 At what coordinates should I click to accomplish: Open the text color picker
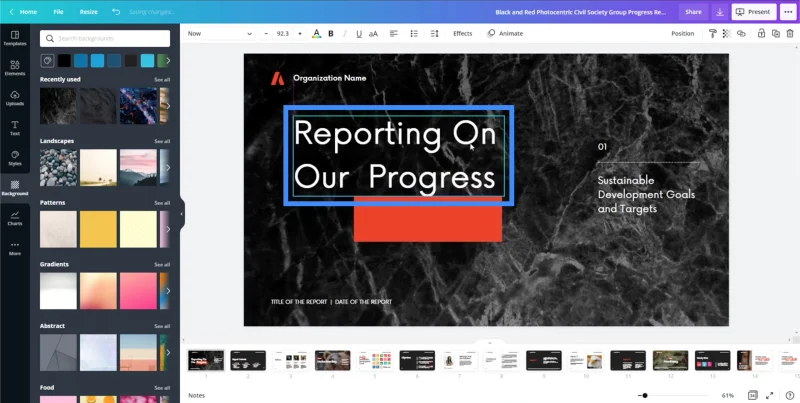click(316, 34)
